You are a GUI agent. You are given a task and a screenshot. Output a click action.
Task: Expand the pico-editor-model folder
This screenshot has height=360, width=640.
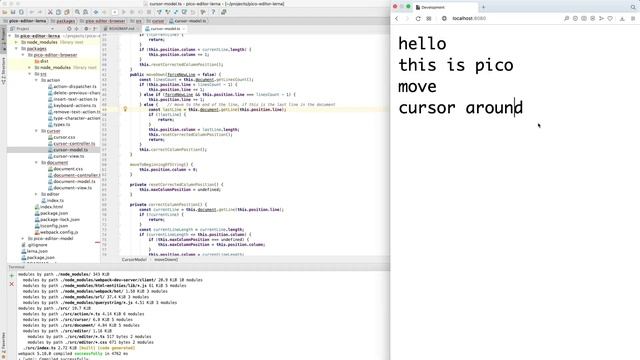coord(23,238)
